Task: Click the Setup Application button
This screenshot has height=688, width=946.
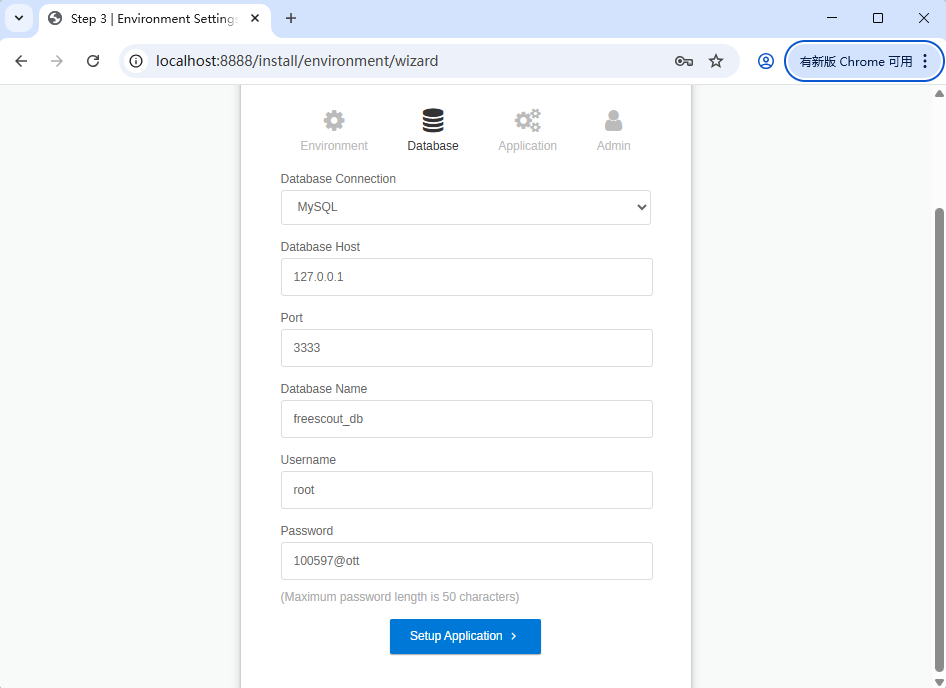Action: coord(465,636)
